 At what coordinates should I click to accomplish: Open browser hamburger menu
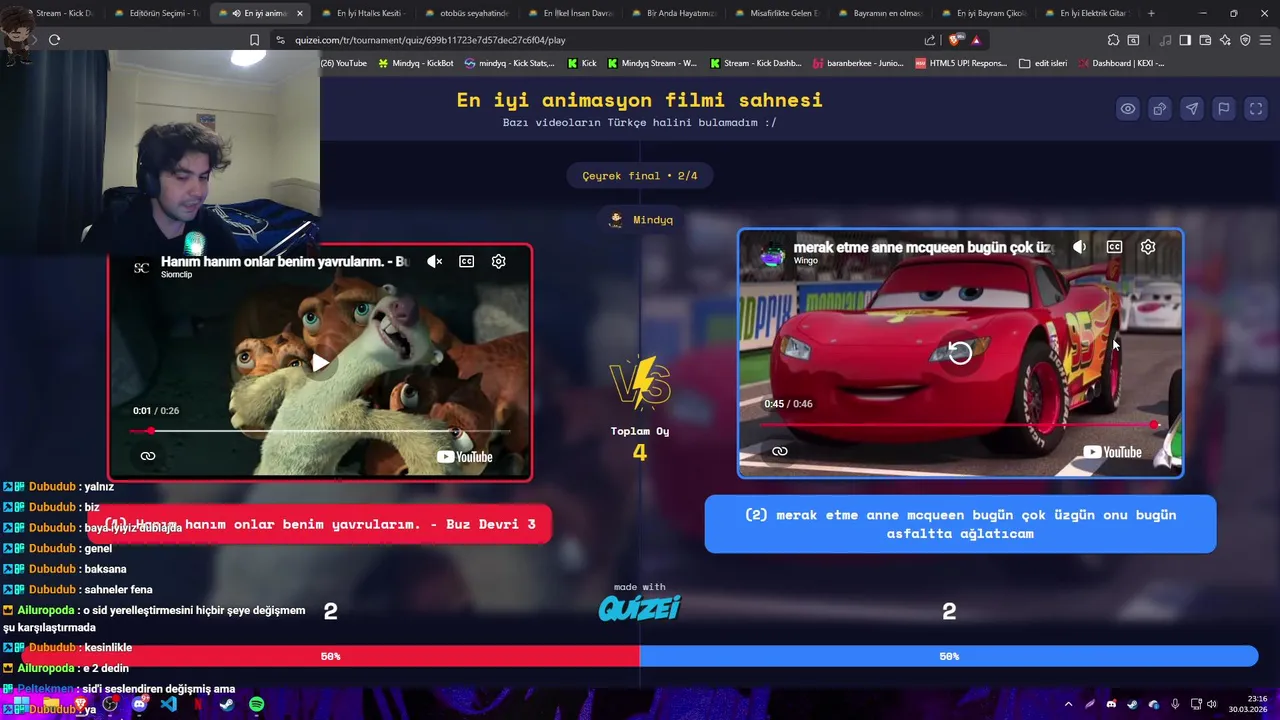tap(1265, 40)
